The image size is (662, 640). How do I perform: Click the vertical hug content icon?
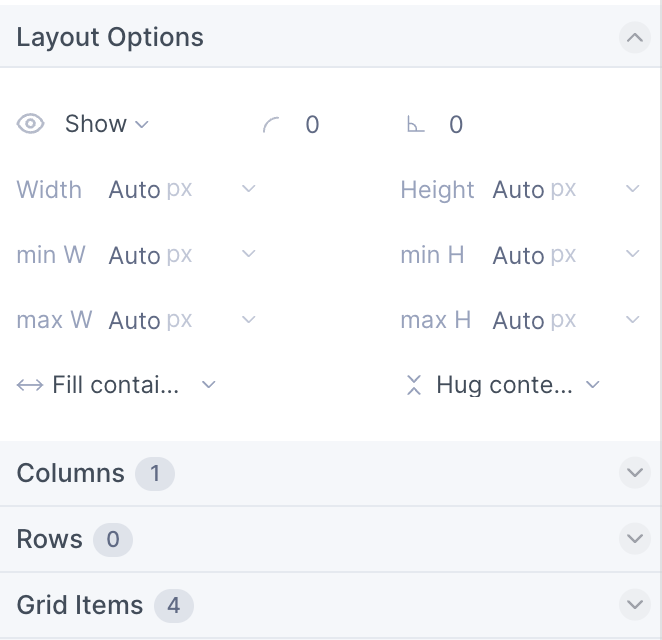click(414, 385)
